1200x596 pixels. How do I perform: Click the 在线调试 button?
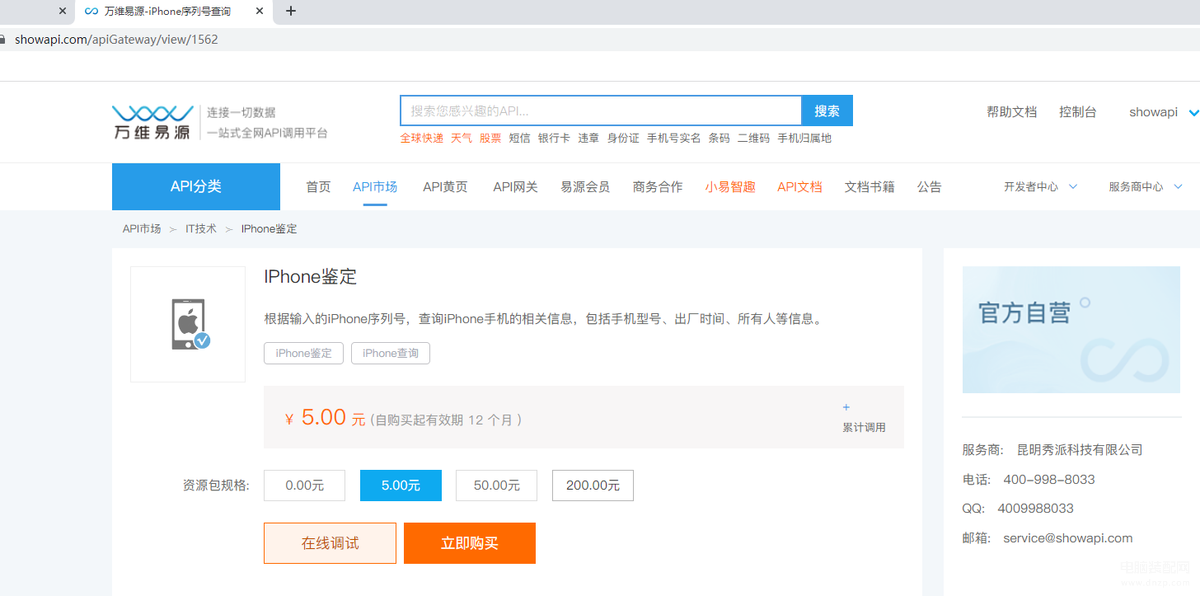point(330,543)
